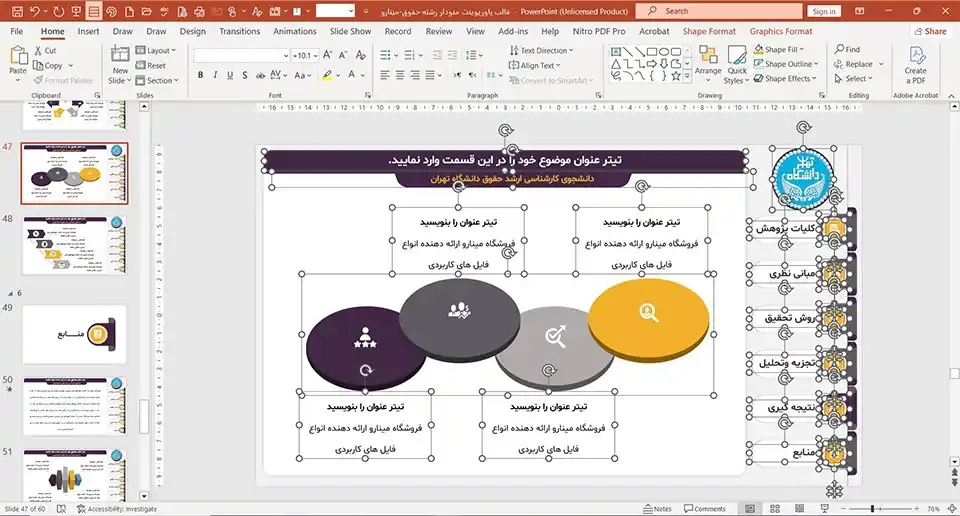Decrease the font size

343,55
